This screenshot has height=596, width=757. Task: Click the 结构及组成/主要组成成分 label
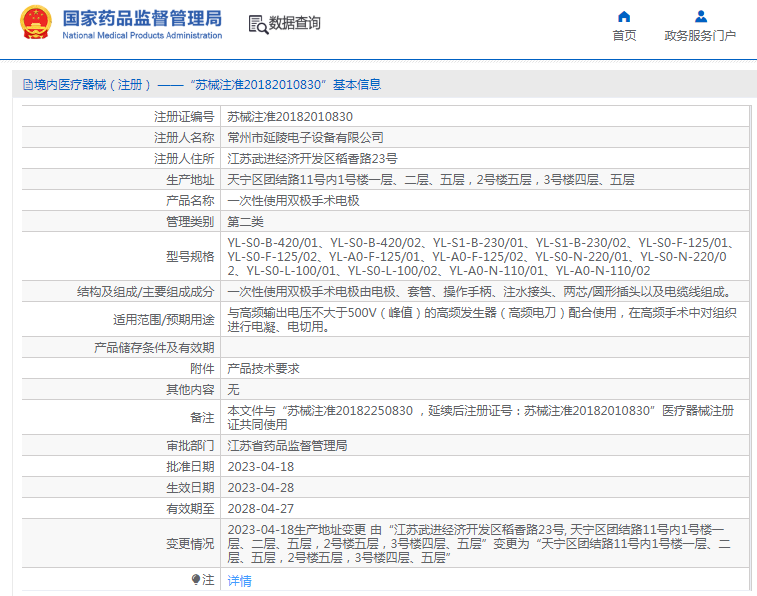coord(145,292)
